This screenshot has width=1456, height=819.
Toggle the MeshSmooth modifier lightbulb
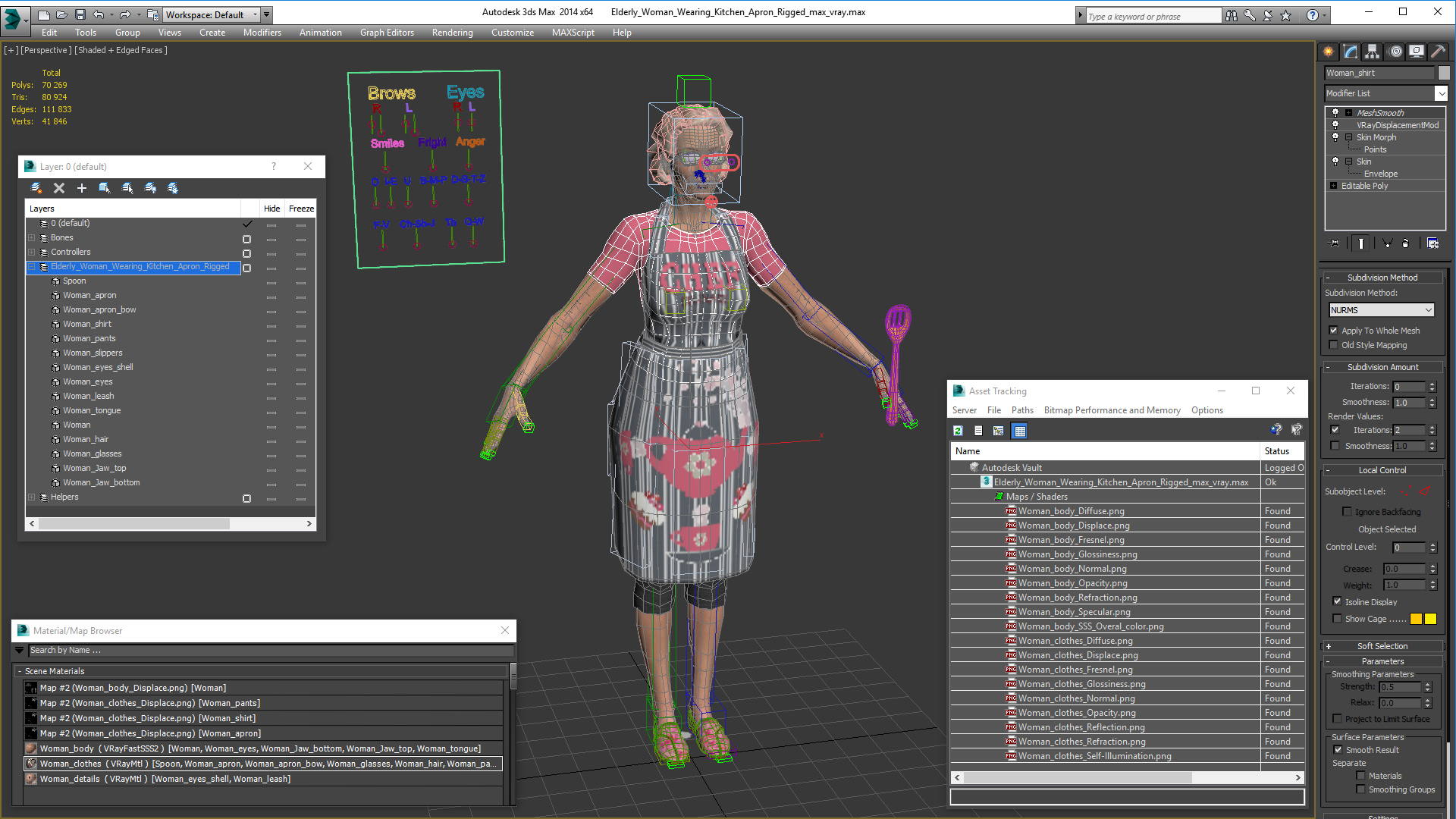(1335, 113)
